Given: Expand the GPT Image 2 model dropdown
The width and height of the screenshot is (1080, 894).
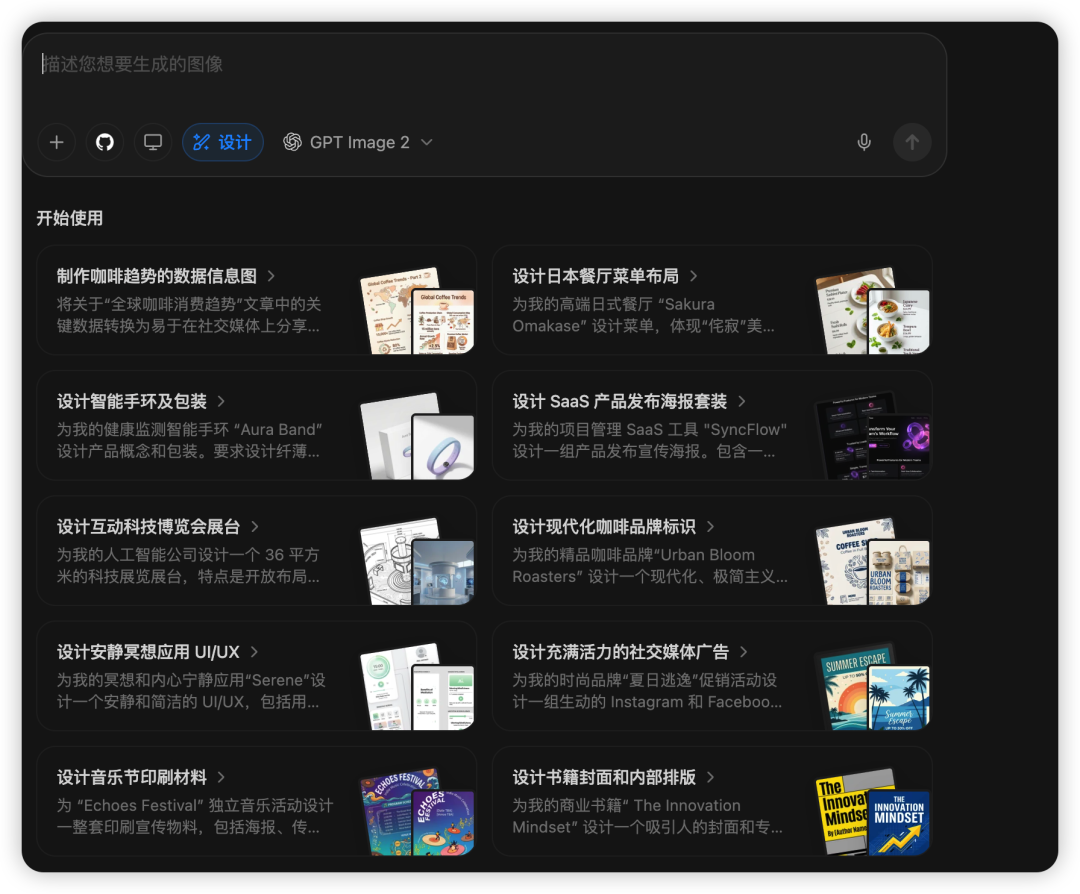Looking at the screenshot, I should (358, 142).
